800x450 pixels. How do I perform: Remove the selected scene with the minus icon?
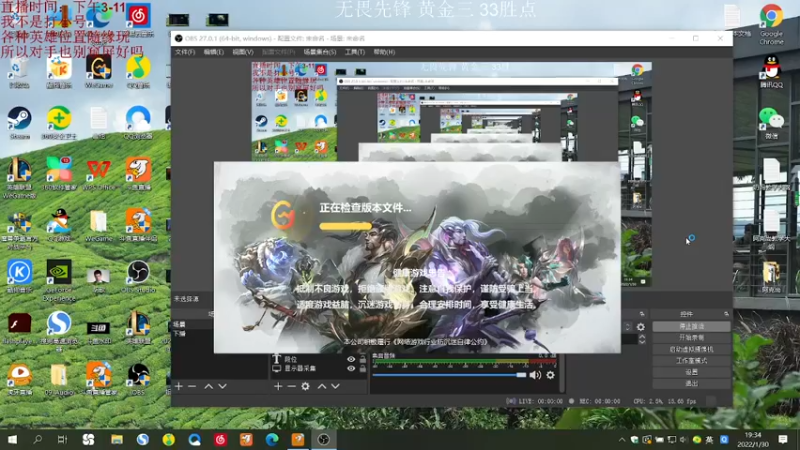tap(192, 386)
